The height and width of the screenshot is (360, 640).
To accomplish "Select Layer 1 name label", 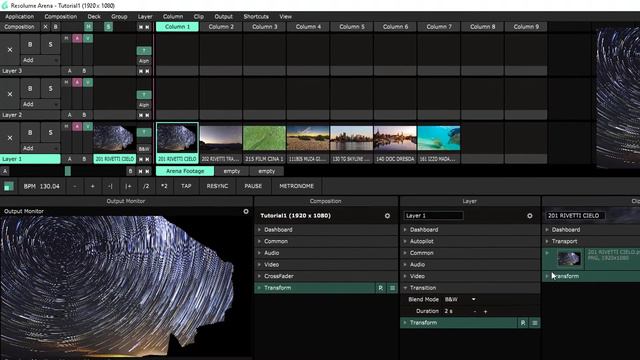I will pyautogui.click(x=30, y=159).
